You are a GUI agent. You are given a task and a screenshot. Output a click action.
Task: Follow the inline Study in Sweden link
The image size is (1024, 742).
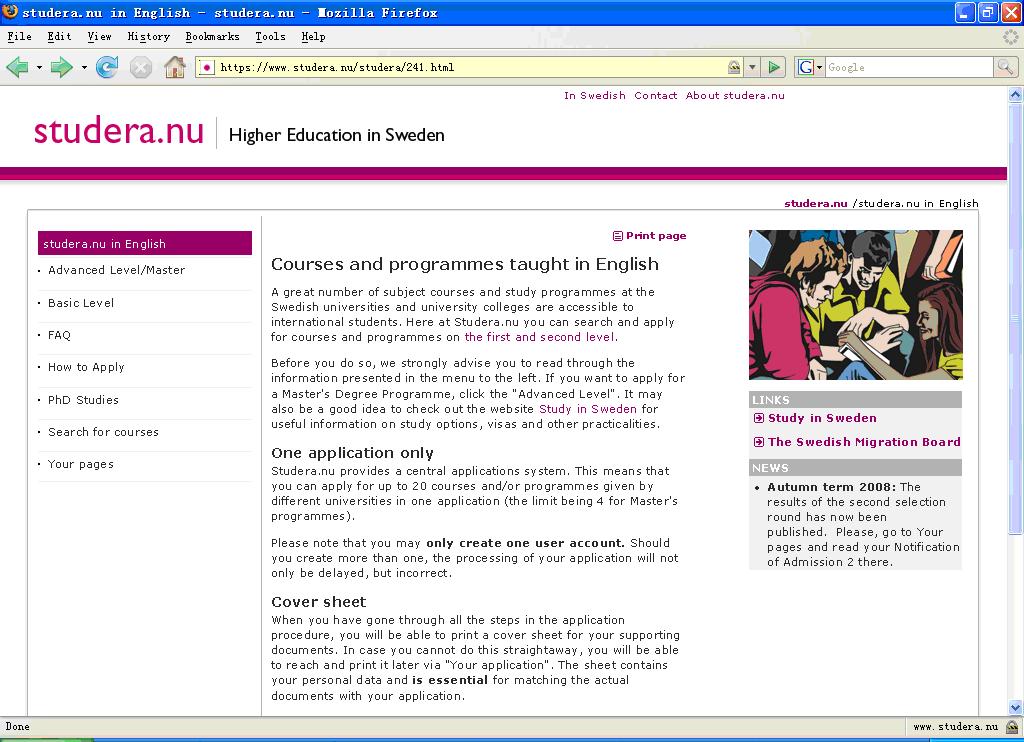pyautogui.click(x=588, y=409)
